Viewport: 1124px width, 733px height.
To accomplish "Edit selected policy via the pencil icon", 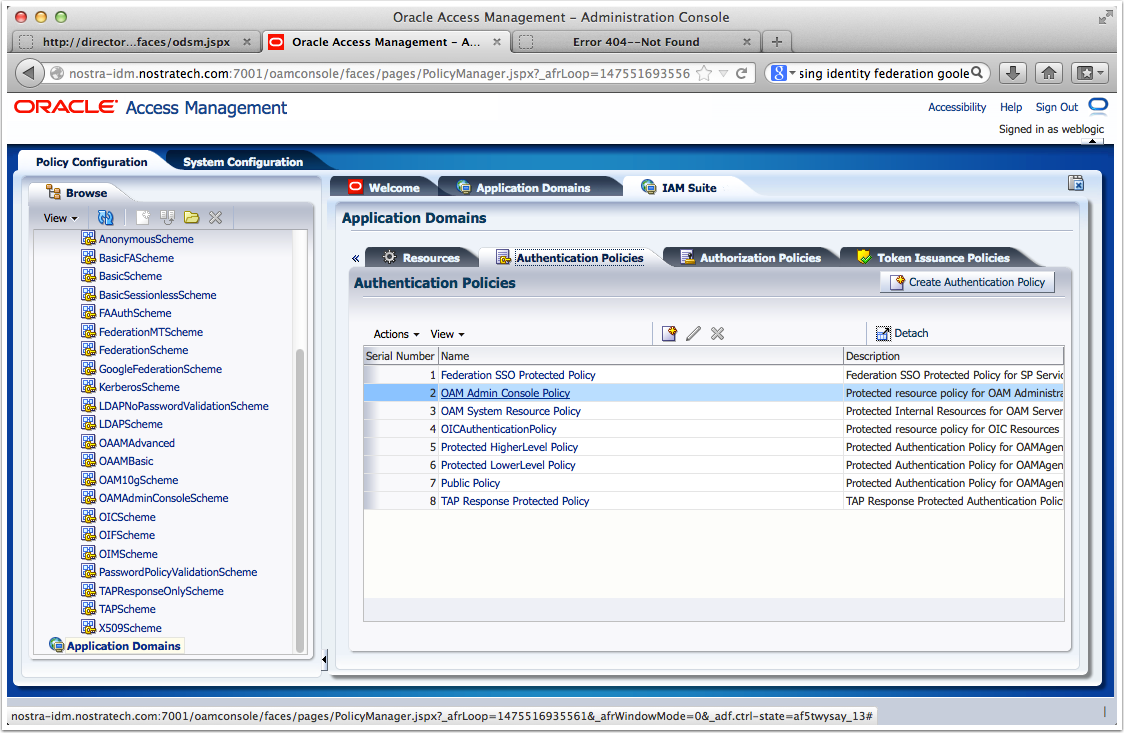I will click(x=694, y=333).
